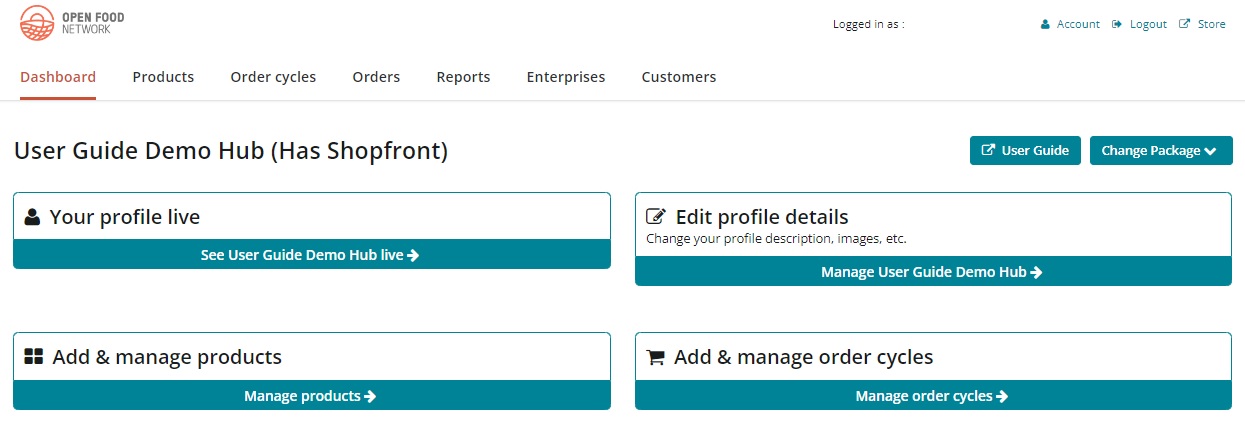Click the user icon beside Account
1245x426 pixels.
click(x=1045, y=24)
